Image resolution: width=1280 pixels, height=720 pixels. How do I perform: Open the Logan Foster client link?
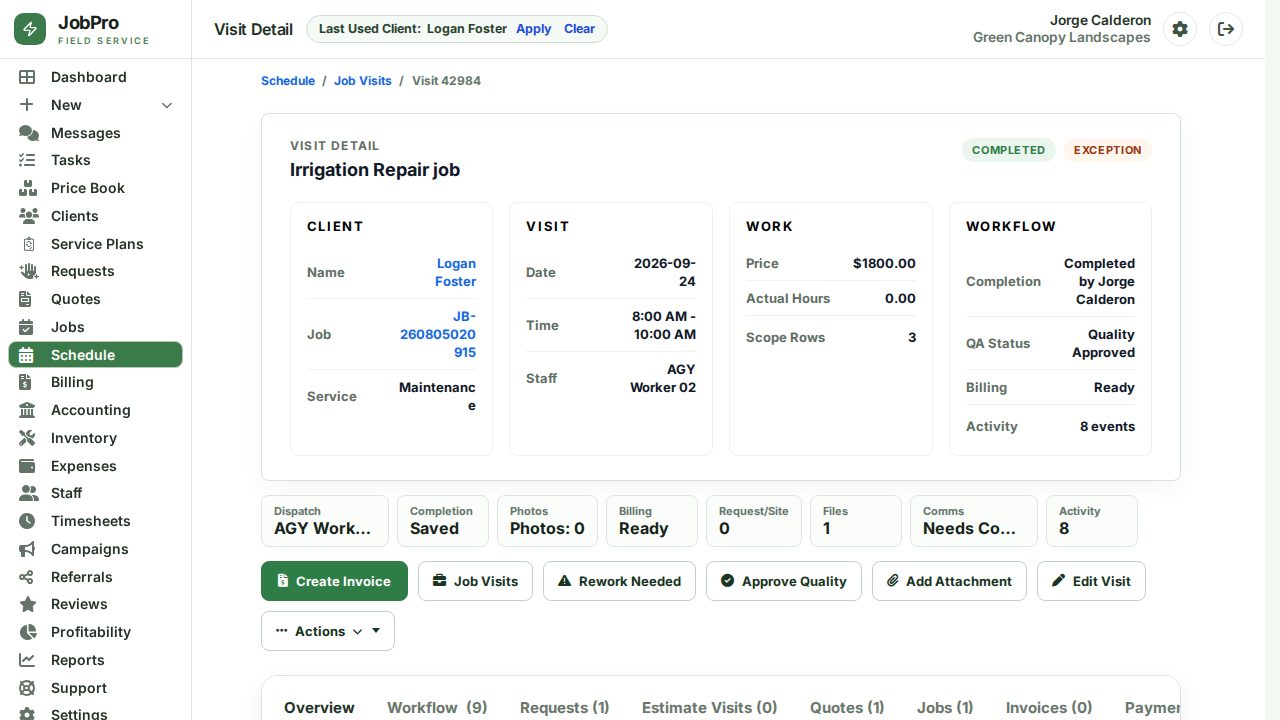(456, 272)
